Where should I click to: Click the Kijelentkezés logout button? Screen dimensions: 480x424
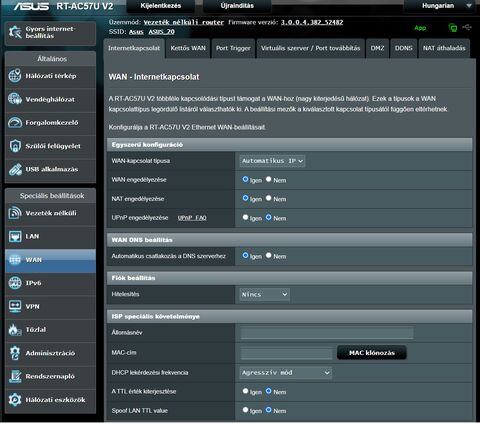(161, 6)
